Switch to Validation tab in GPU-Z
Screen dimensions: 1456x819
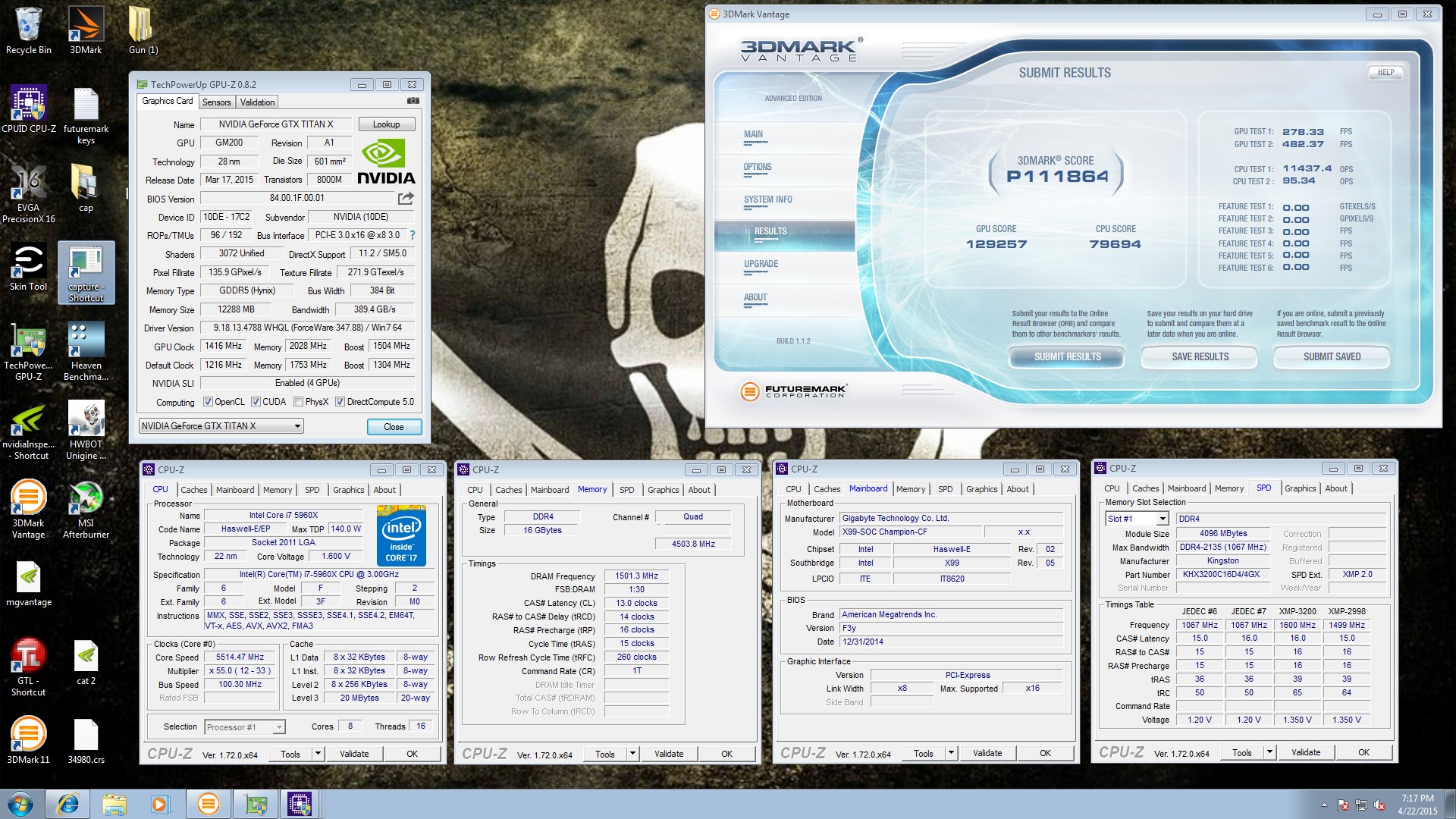(257, 102)
